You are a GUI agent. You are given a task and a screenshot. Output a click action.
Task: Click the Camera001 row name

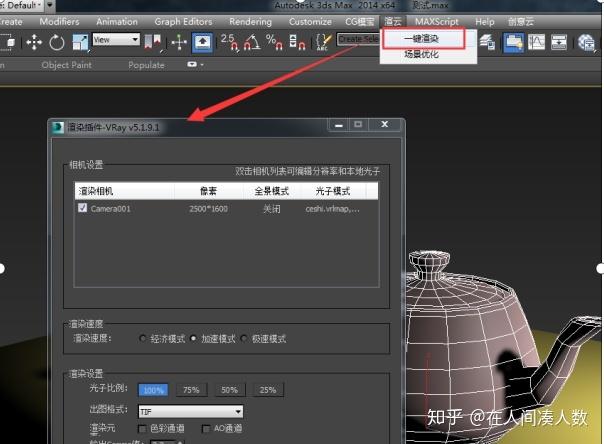coord(111,209)
